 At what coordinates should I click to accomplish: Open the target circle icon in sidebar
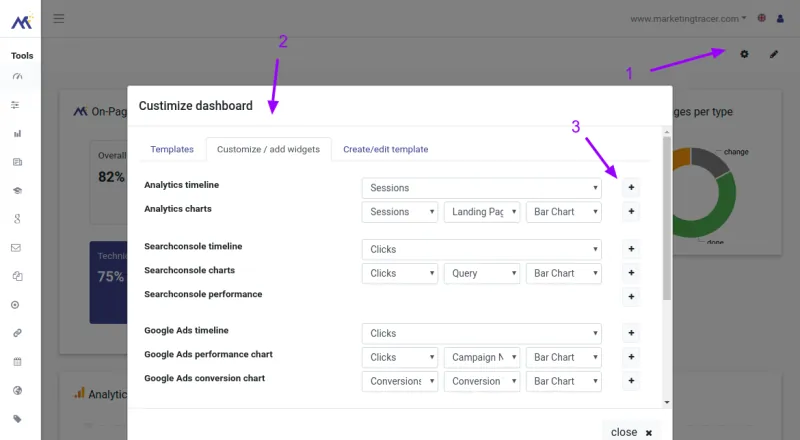point(15,305)
